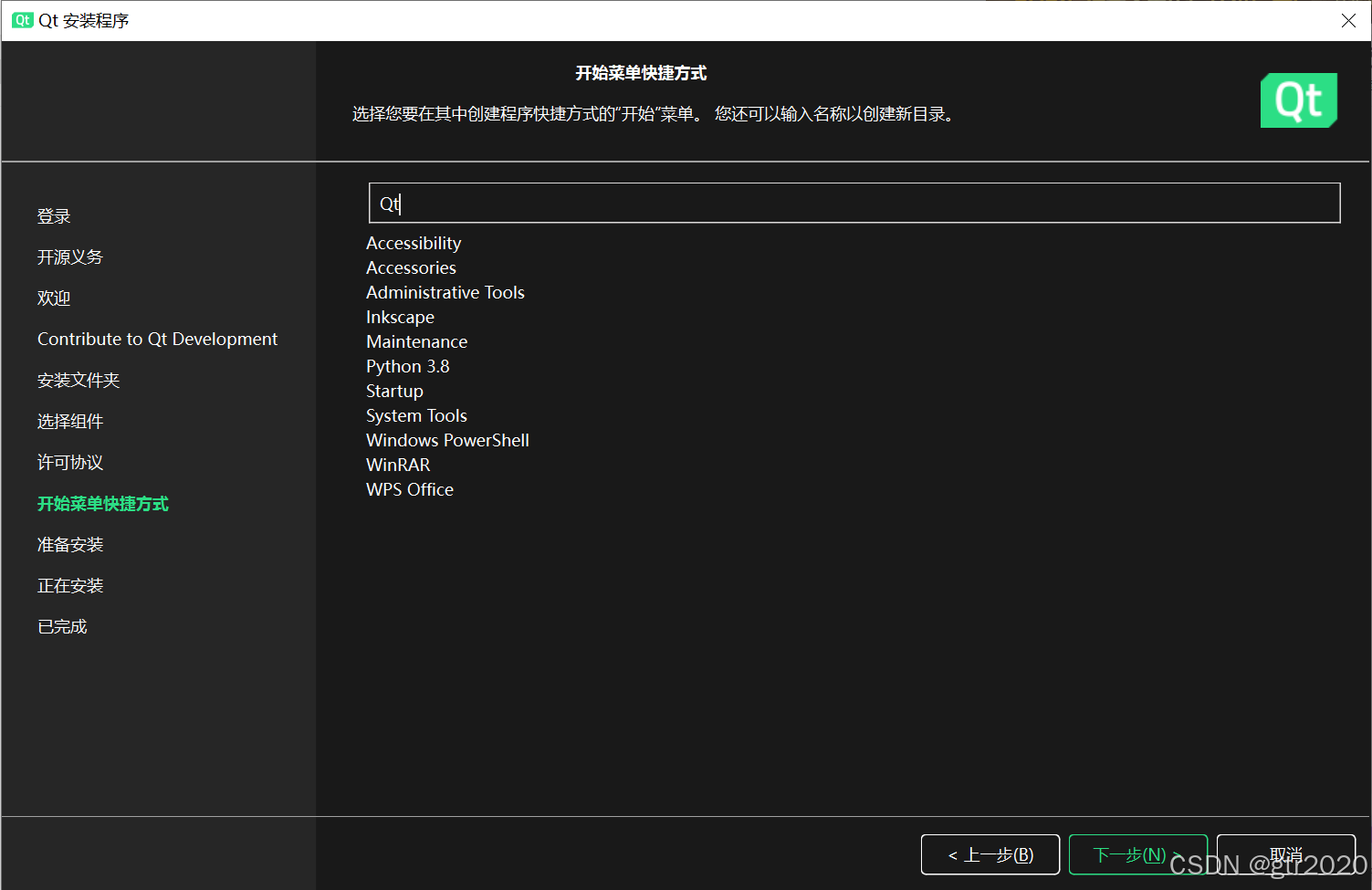Go back with the 上一步(B) button
Screen dimensions: 1372x890
990,854
